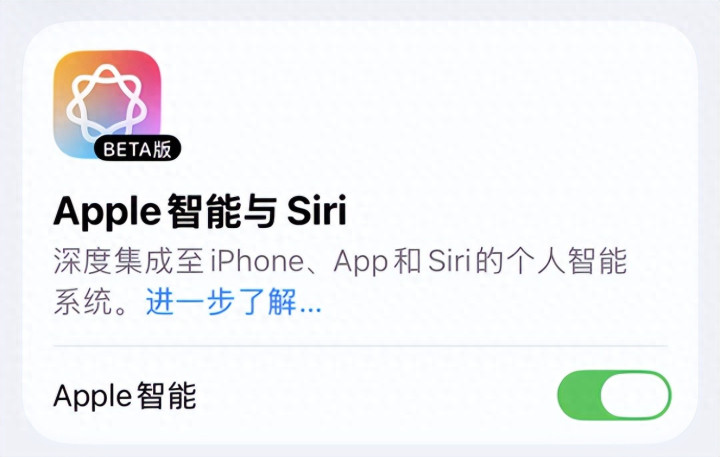Tap the 深度集成至 description text
The height and width of the screenshot is (457, 720).
pos(129,261)
